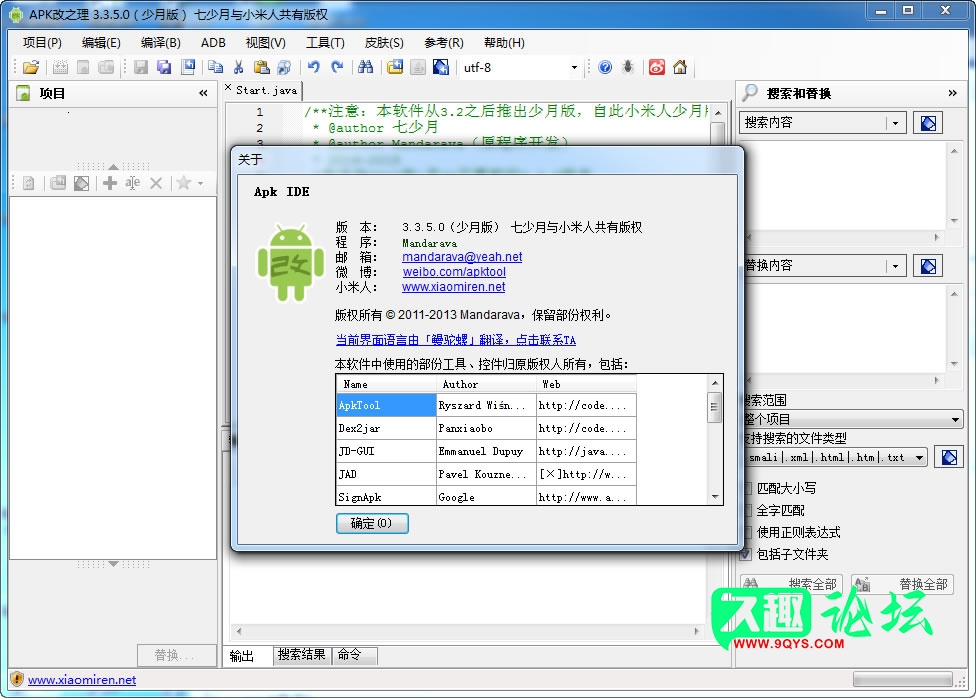Screen dimensions: 976x698
Task: Click the shield icon in status bar
Action: point(17,679)
